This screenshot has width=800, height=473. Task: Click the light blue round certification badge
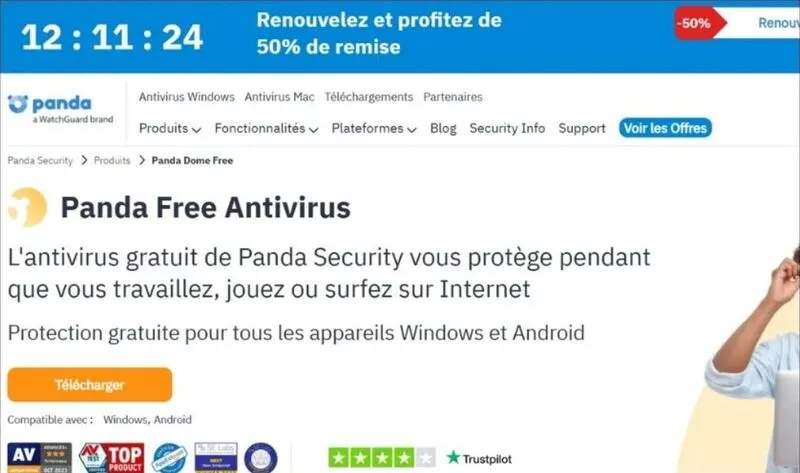pos(170,458)
